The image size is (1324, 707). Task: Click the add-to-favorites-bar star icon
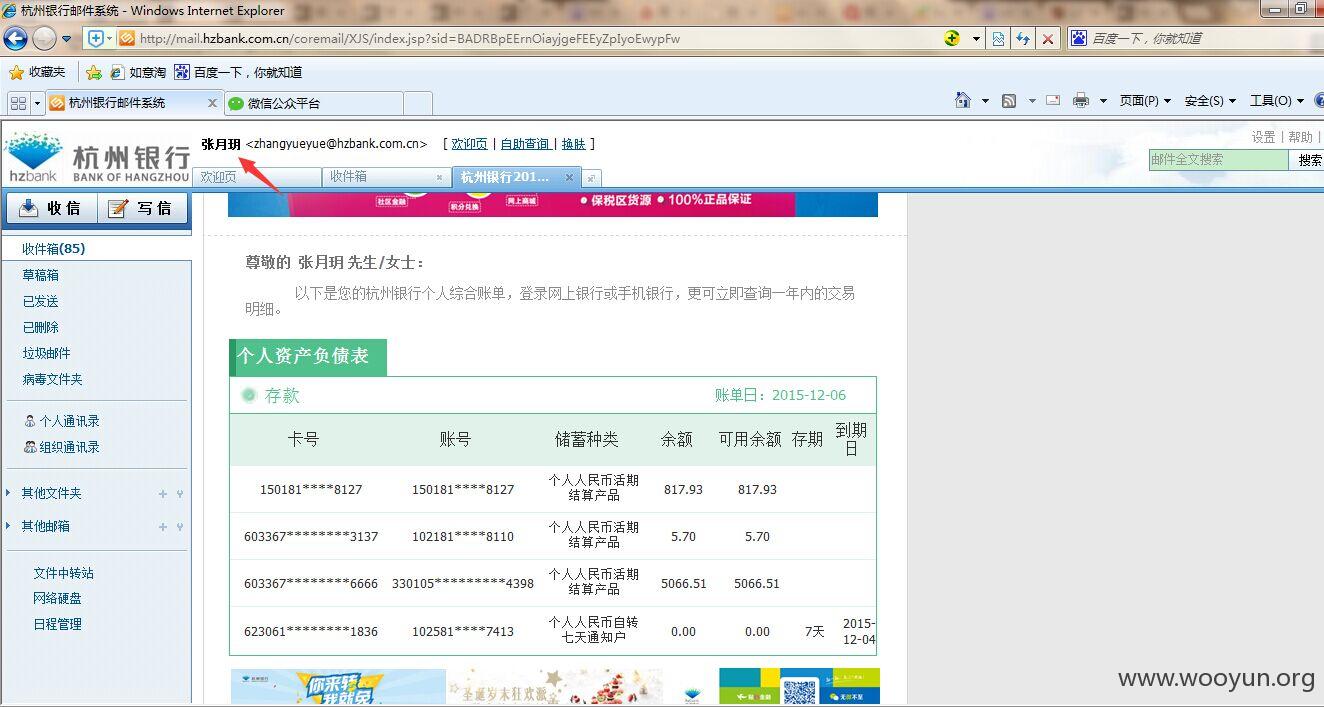93,72
